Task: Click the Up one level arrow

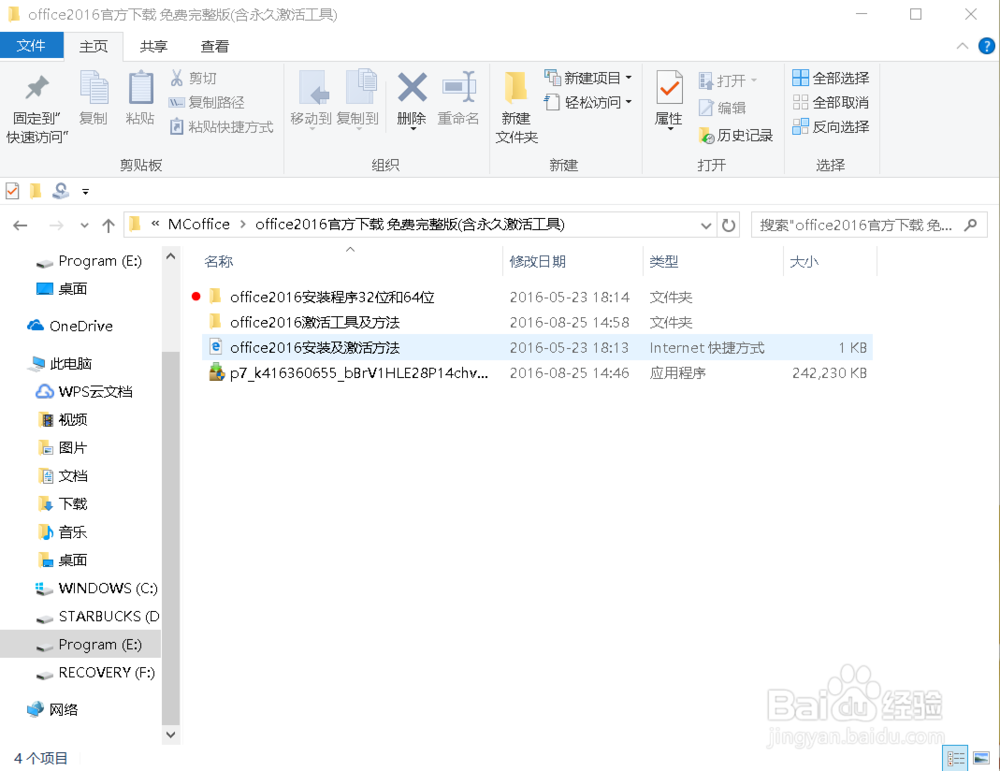Action: click(108, 225)
